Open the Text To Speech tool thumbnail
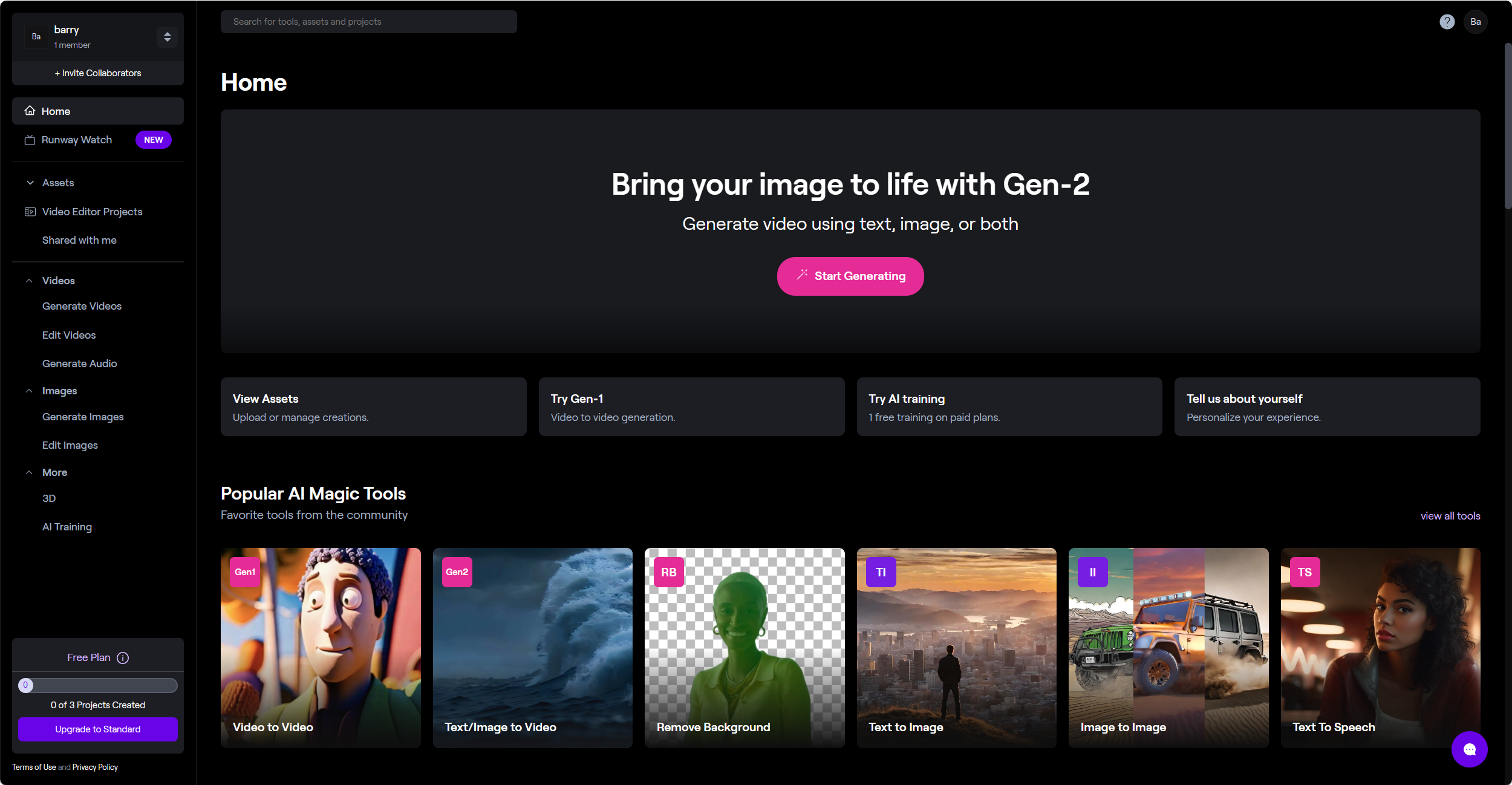Viewport: 1512px width, 785px height. coord(1381,648)
